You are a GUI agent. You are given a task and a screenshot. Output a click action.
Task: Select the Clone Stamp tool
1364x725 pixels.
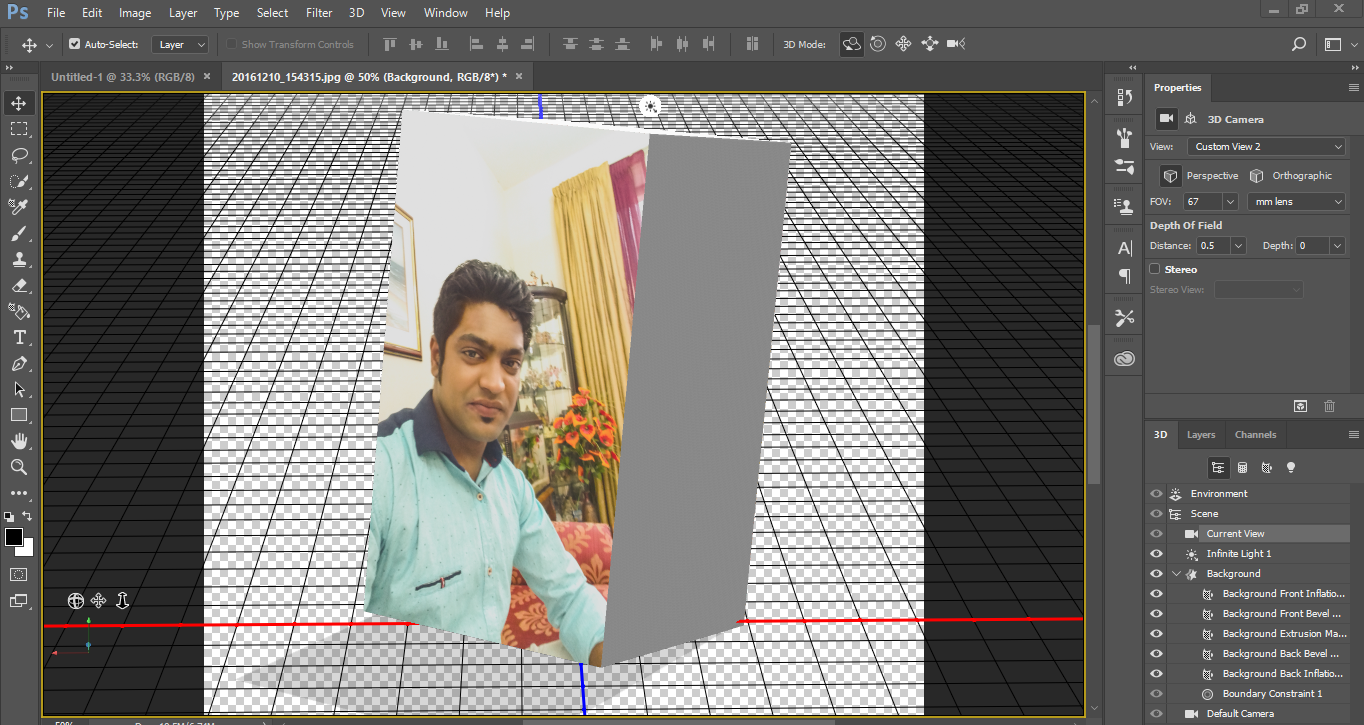pyautogui.click(x=18, y=259)
